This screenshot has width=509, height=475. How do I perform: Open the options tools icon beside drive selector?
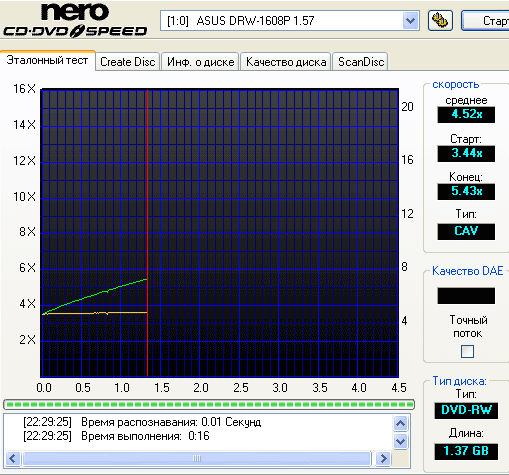[x=440, y=21]
